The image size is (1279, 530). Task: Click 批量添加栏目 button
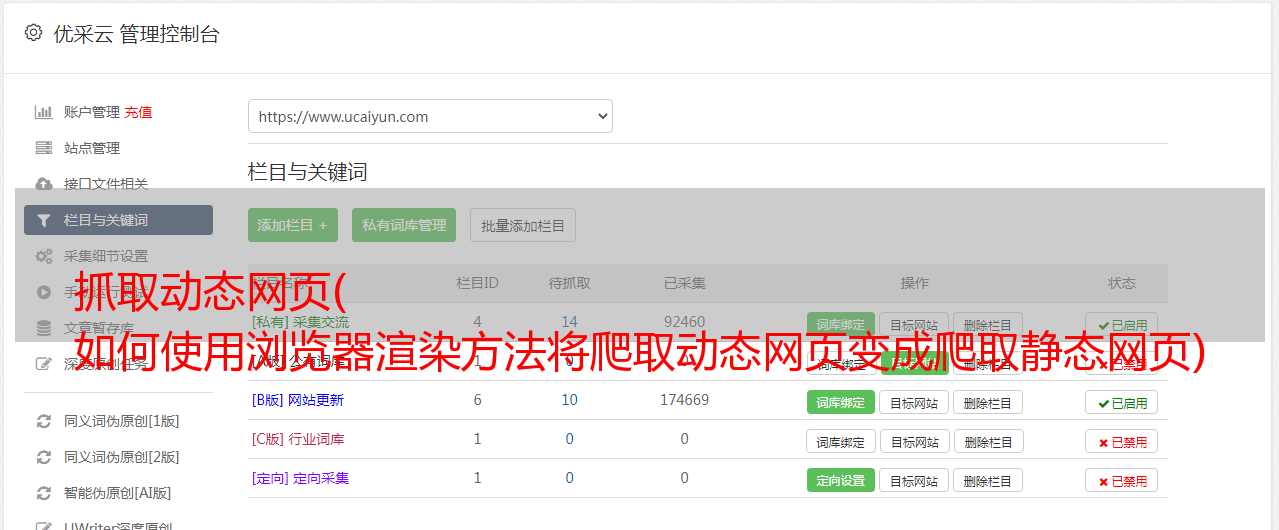click(523, 225)
